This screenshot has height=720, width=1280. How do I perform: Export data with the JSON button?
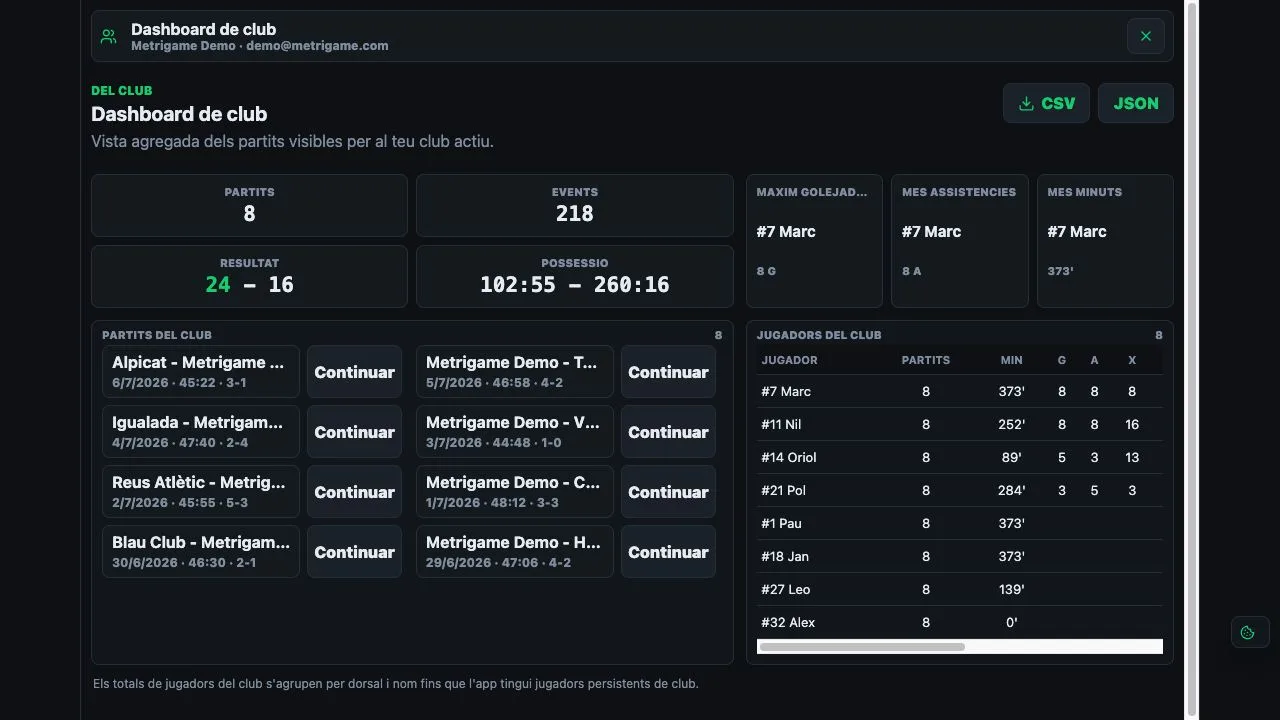pyautogui.click(x=1136, y=103)
